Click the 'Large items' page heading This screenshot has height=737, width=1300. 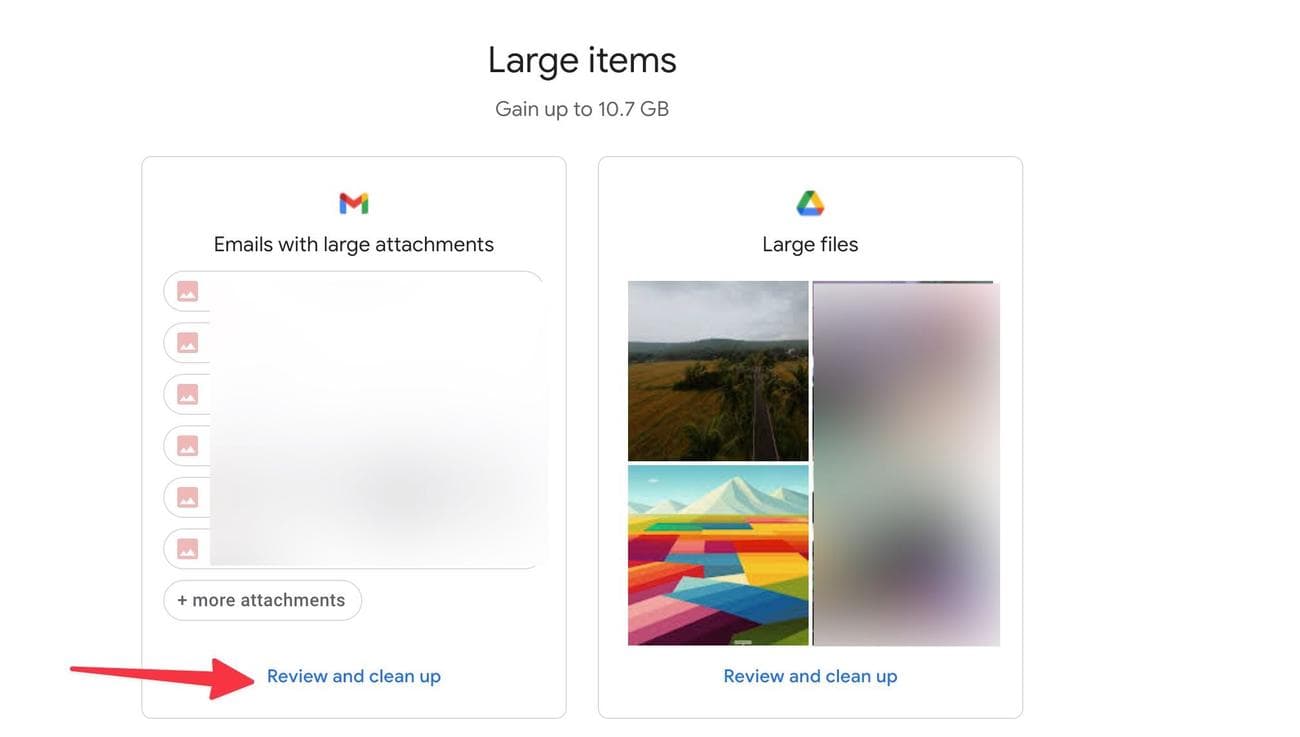[582, 61]
